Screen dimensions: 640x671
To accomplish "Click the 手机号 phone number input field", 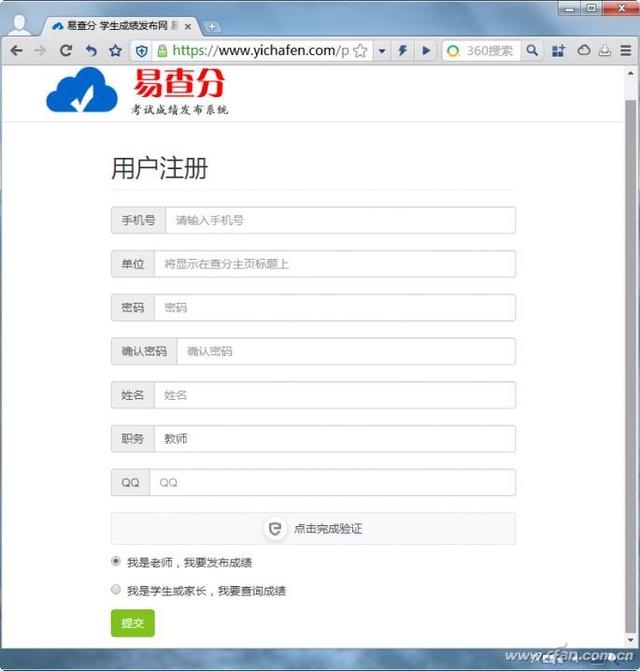I will [x=340, y=220].
